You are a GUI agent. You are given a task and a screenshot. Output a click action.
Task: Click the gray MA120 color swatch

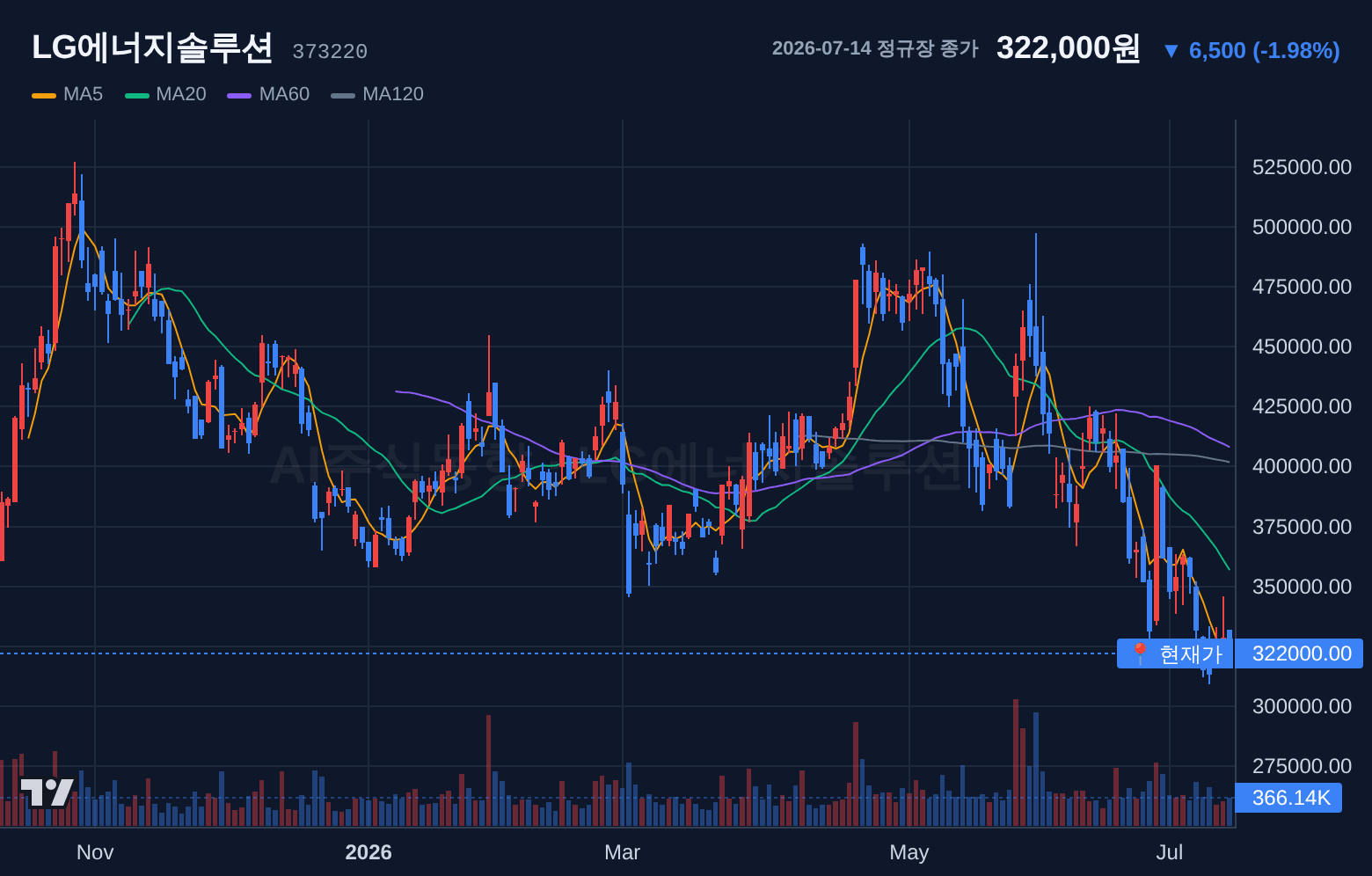(343, 95)
